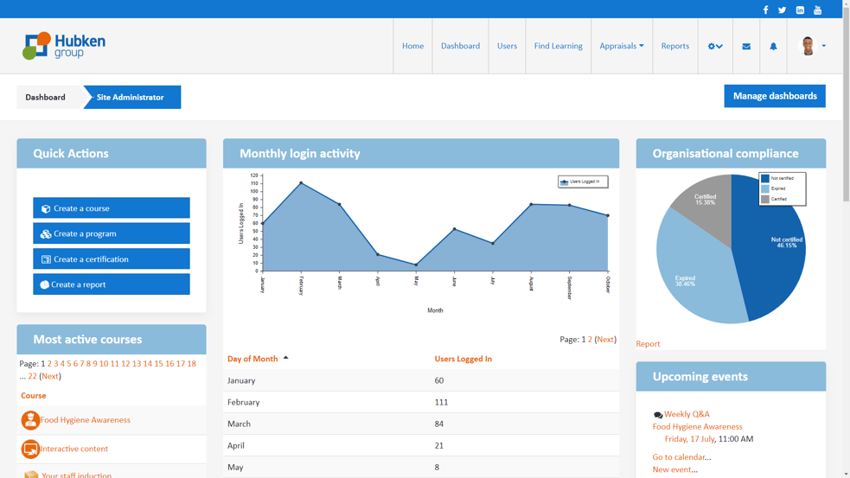This screenshot has height=478, width=850.
Task: Open the Facebook social icon
Action: (x=765, y=10)
